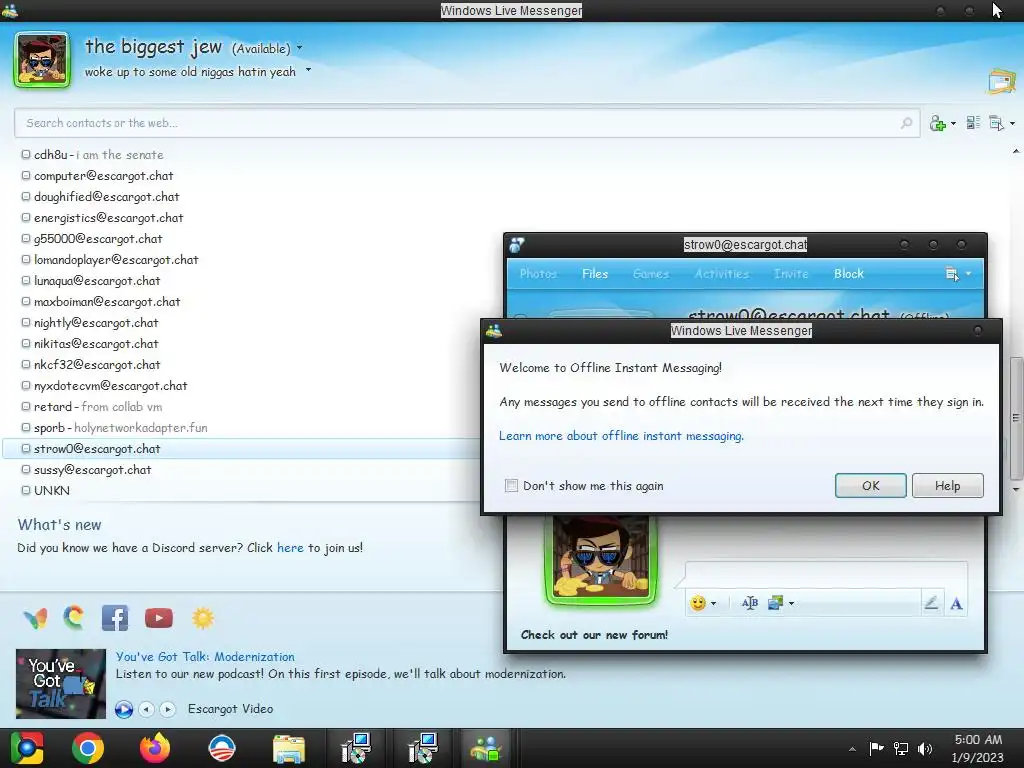This screenshot has width=1024, height=768.
Task: Open show menu dropdown in chat window
Action: coord(968,274)
